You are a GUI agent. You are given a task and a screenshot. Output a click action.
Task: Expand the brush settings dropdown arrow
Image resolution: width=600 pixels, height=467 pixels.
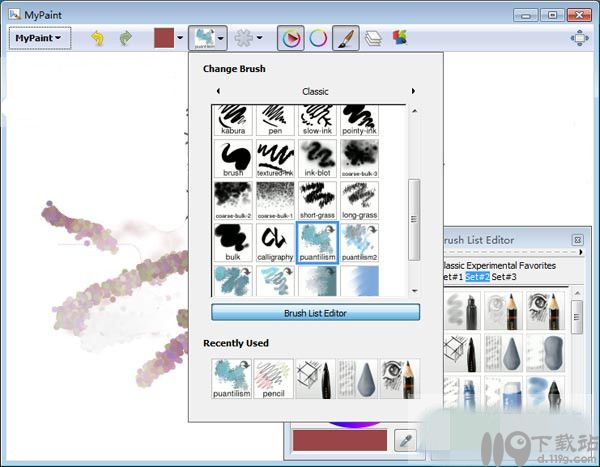pos(260,38)
